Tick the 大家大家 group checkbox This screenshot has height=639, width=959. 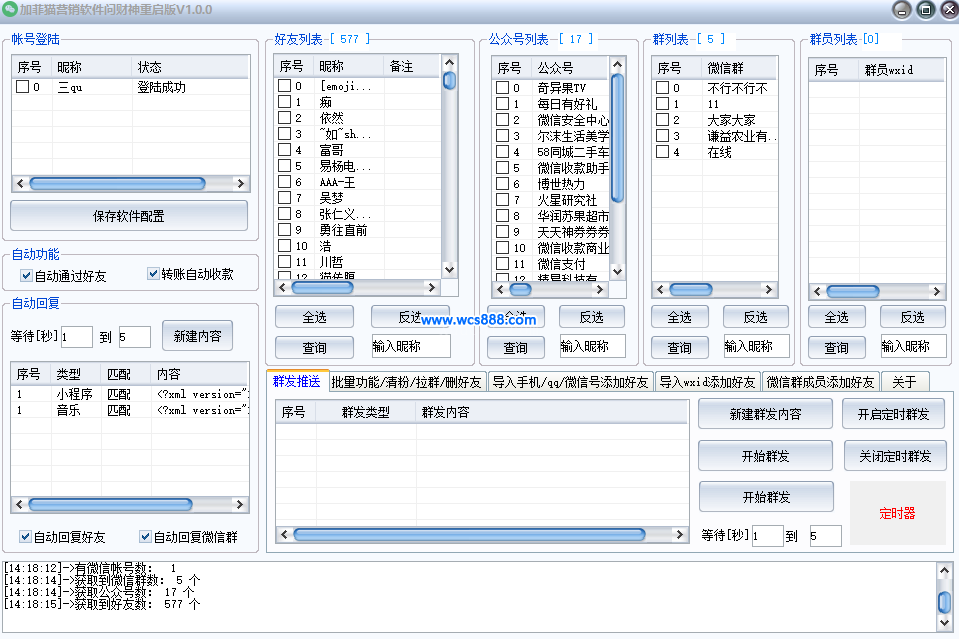(x=662, y=120)
